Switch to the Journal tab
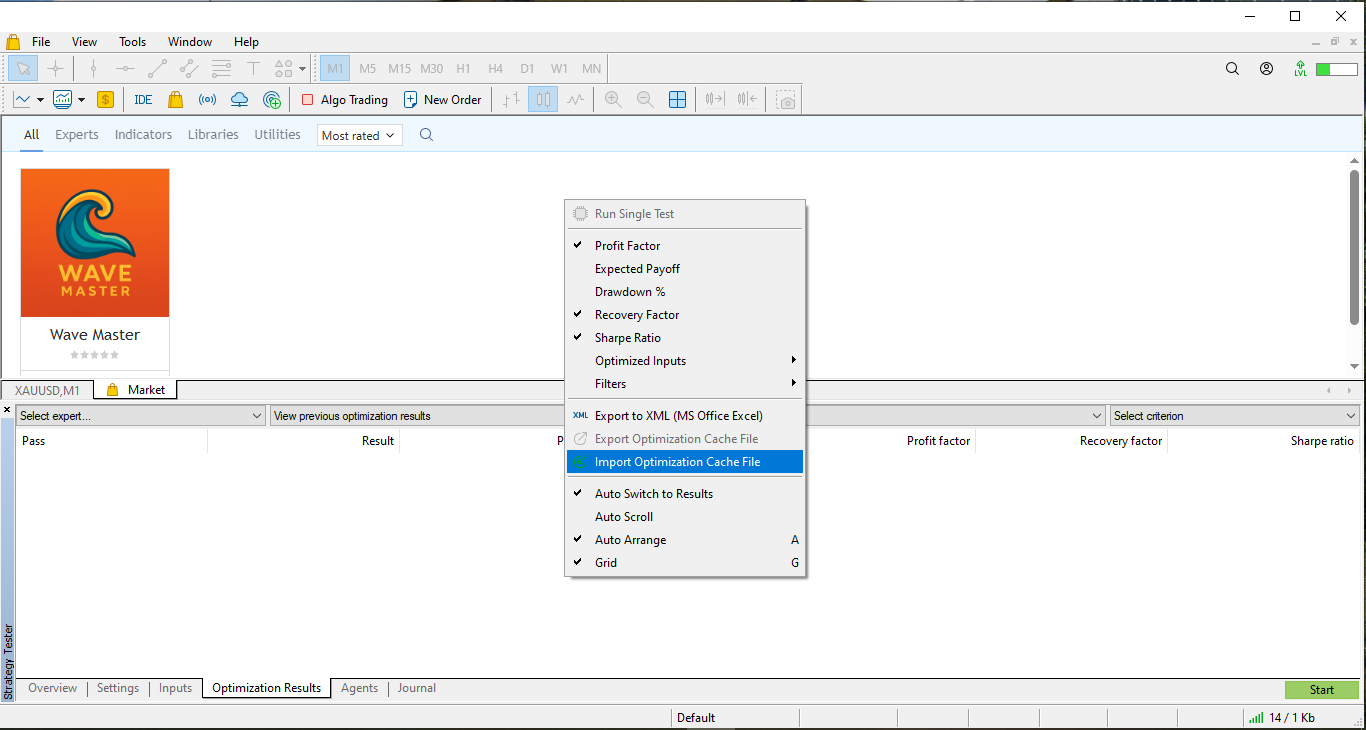The width and height of the screenshot is (1366, 730). point(416,688)
